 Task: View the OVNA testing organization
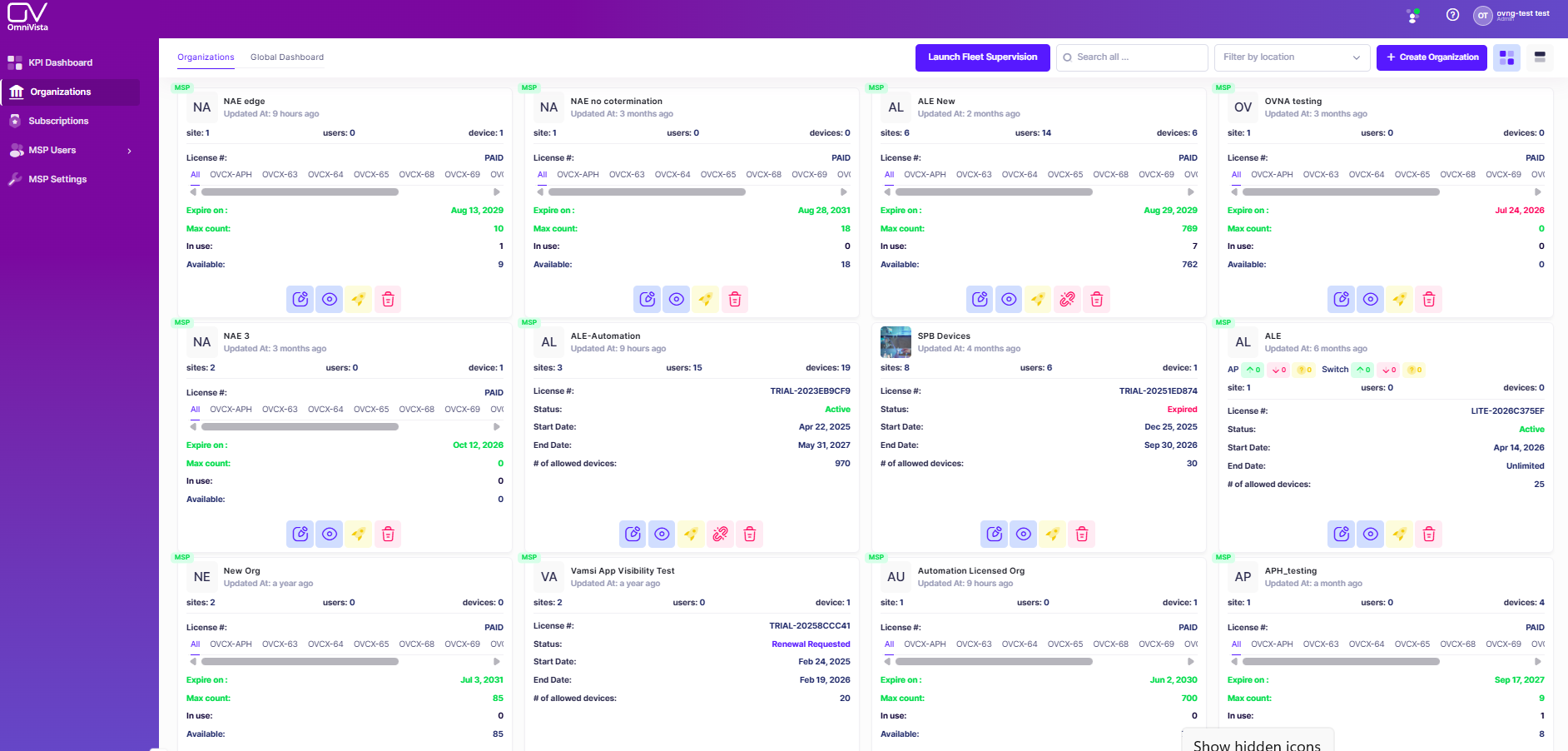point(1371,299)
